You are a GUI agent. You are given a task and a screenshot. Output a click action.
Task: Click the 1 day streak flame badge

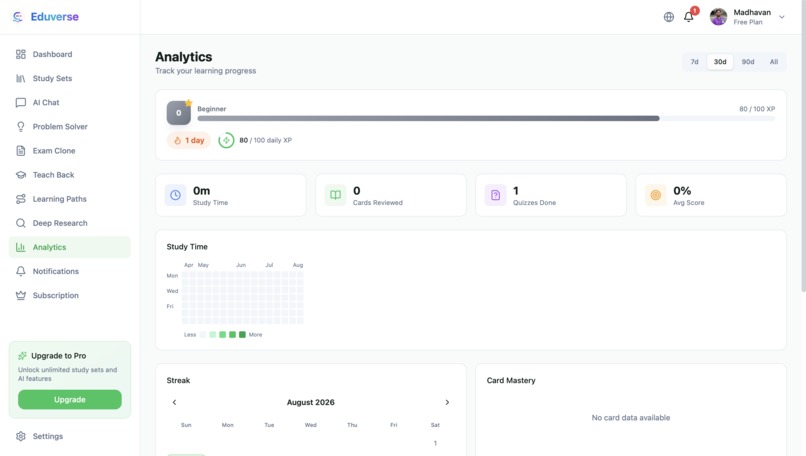tap(189, 140)
